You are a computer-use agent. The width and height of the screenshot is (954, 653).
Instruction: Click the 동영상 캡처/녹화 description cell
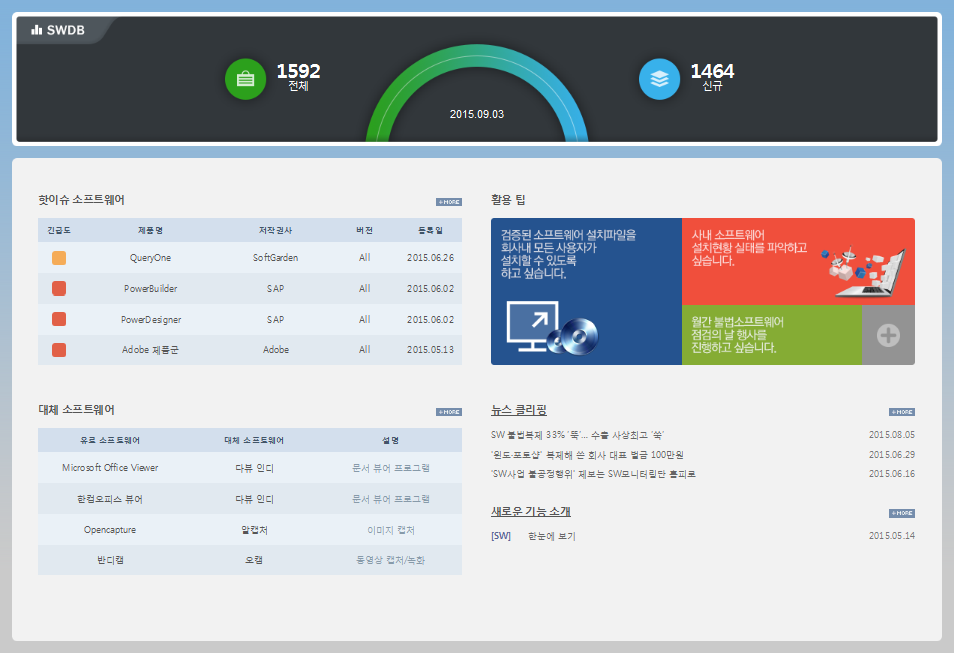(391, 560)
